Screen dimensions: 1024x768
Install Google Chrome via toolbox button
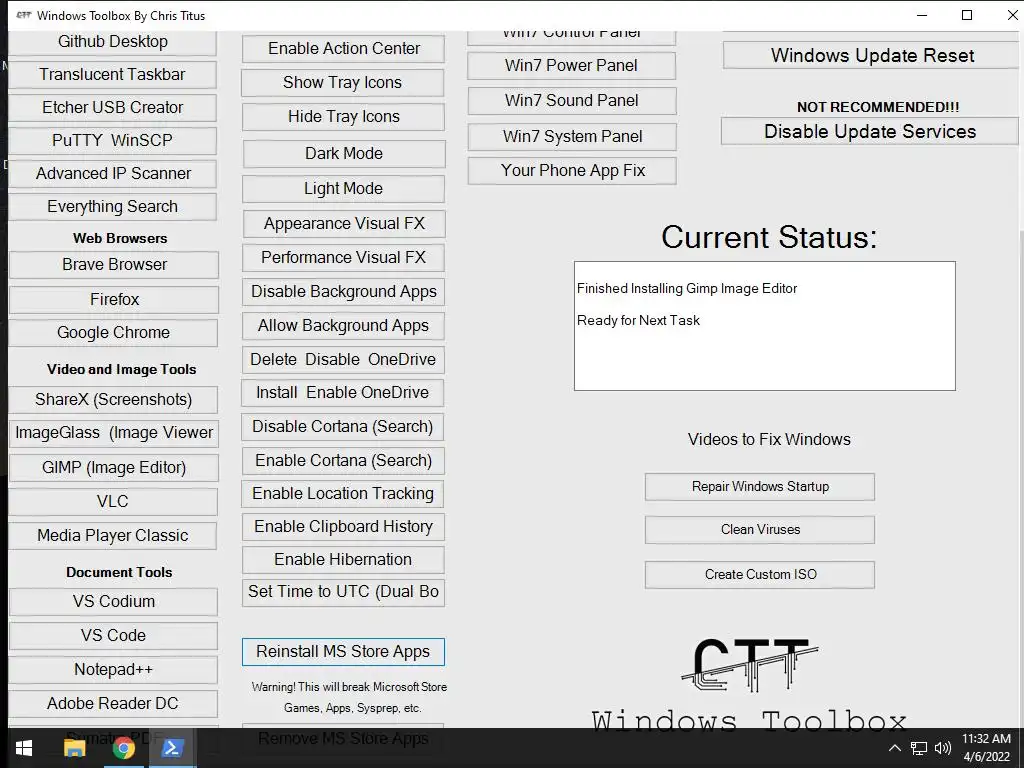[x=114, y=332]
